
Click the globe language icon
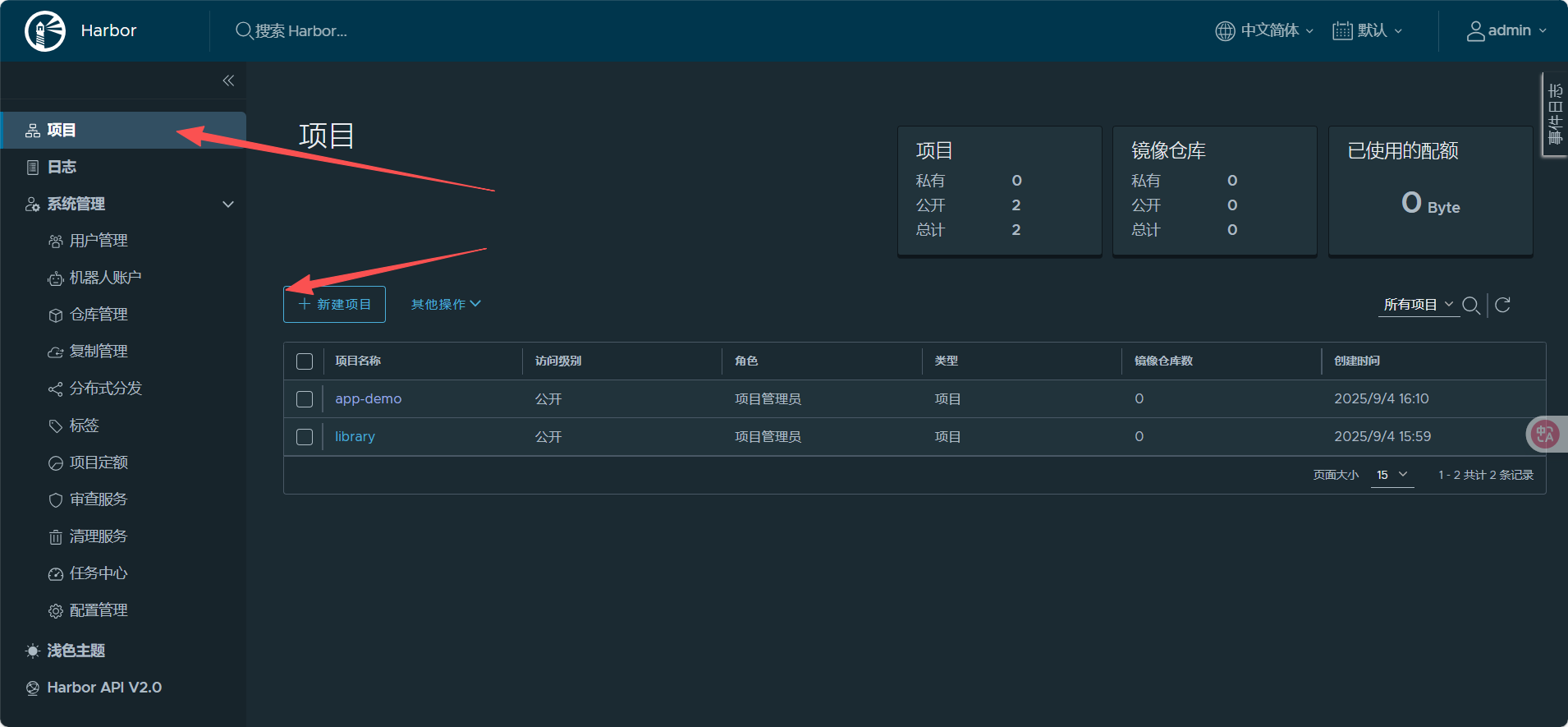(1225, 30)
